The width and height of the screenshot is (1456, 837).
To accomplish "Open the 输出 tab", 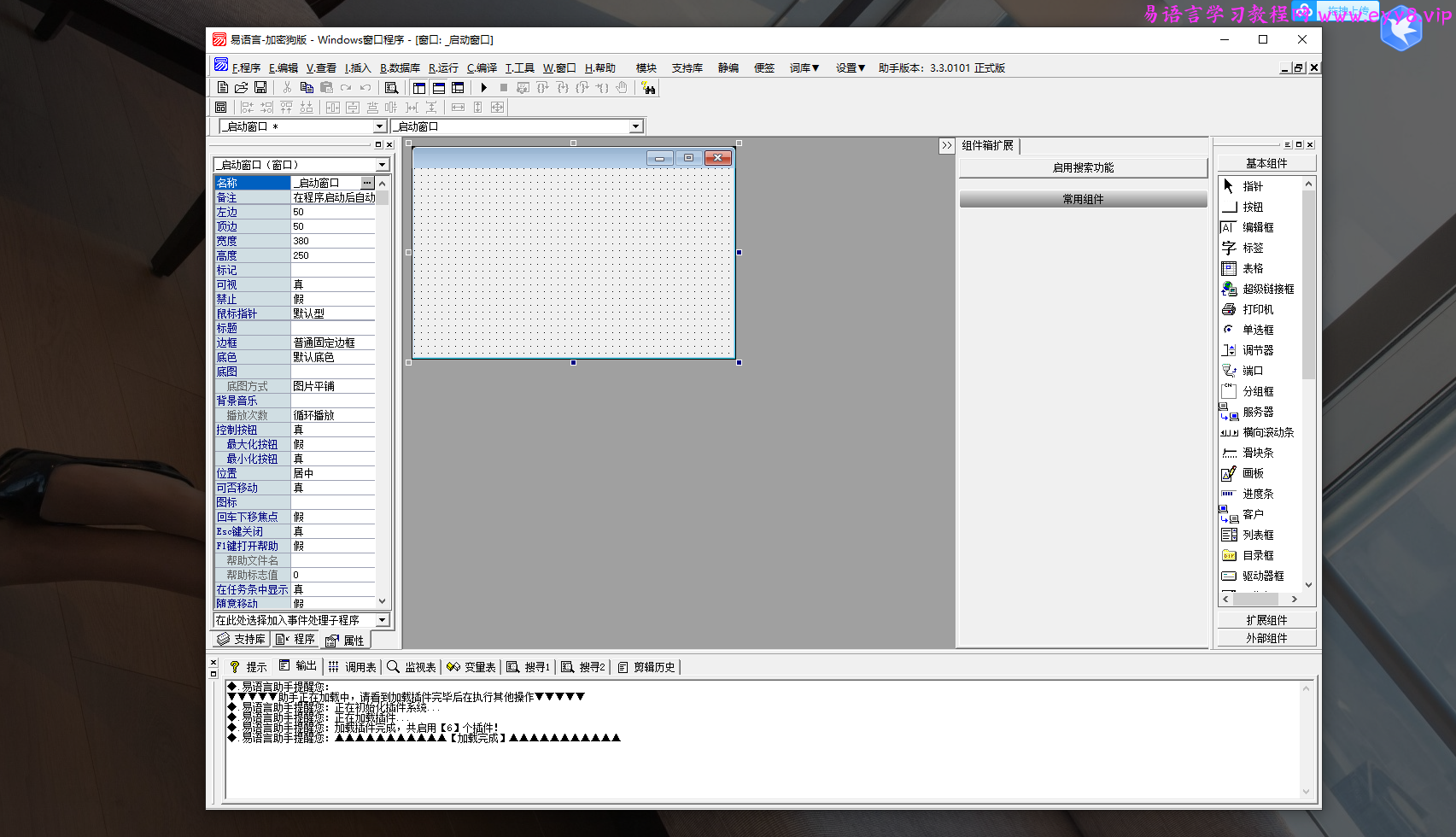I will (298, 666).
